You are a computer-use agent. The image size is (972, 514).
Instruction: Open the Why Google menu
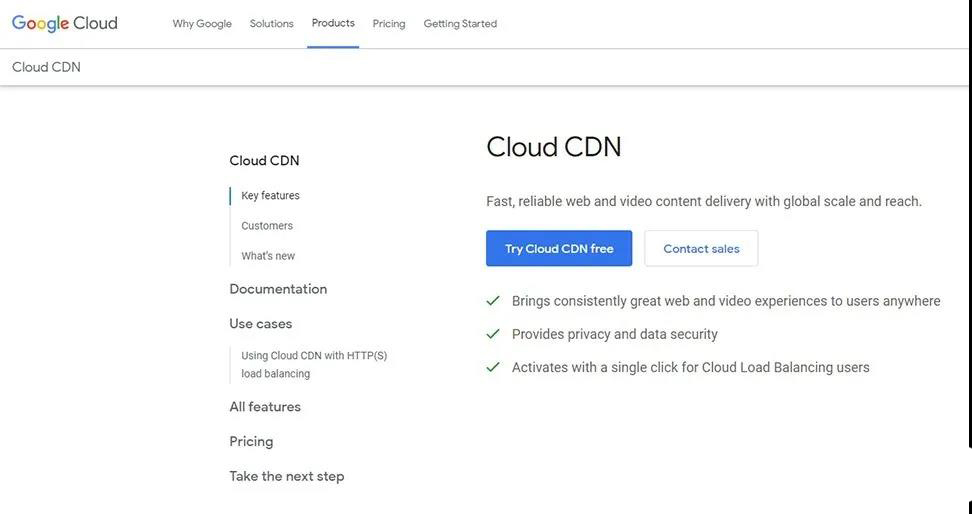[202, 24]
